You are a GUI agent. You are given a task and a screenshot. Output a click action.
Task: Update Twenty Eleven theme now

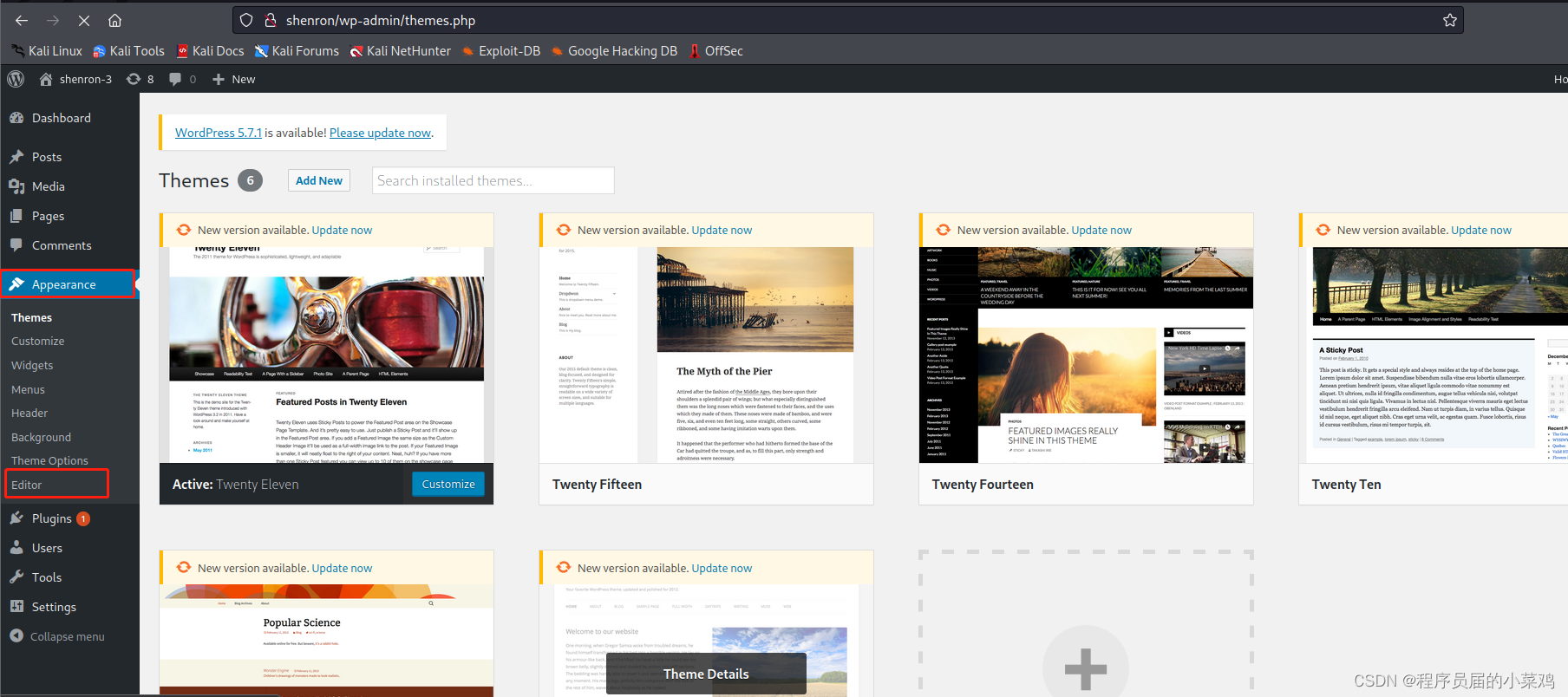(x=342, y=230)
